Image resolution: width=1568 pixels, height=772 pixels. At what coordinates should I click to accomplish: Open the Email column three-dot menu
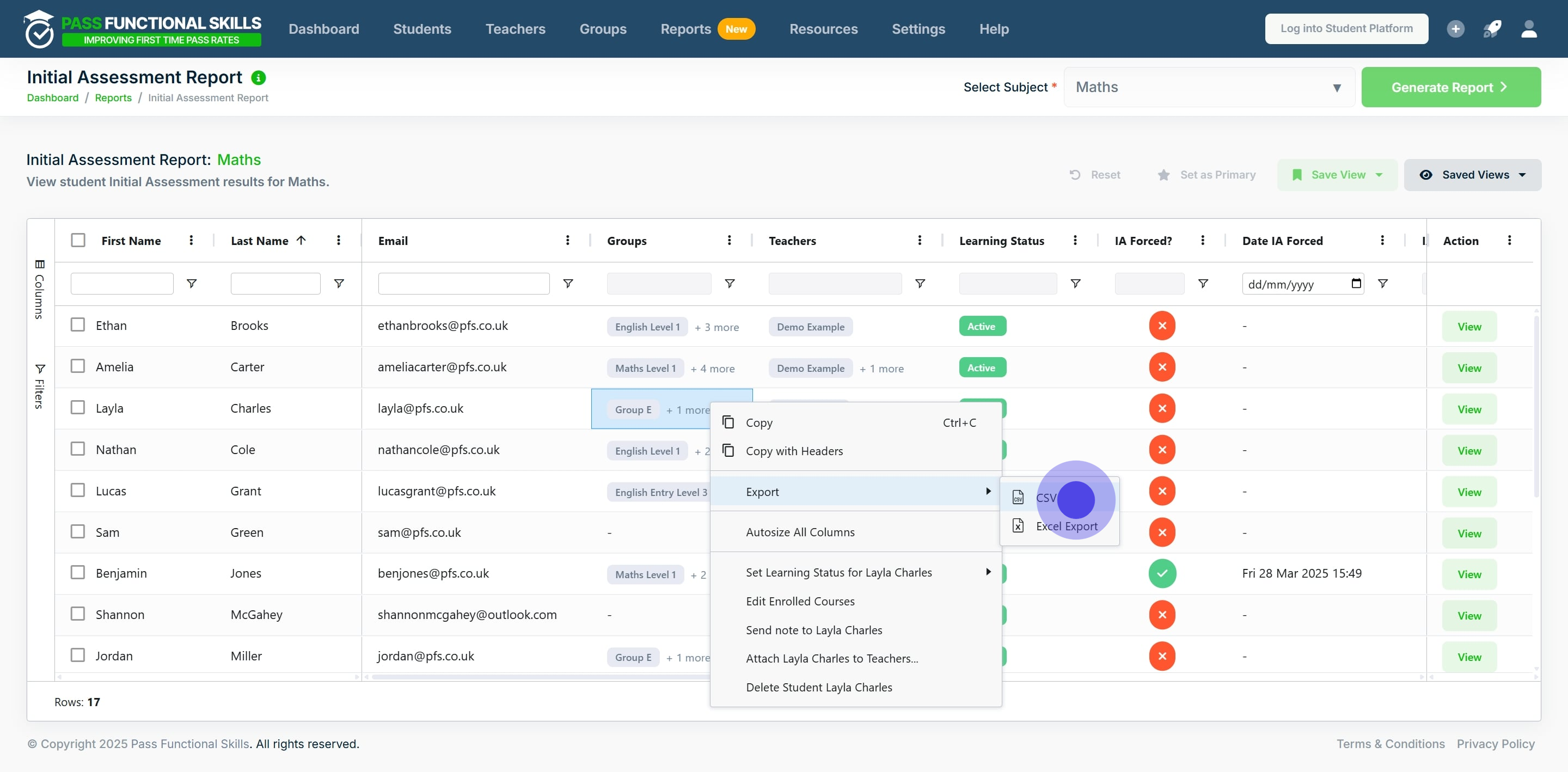tap(567, 241)
